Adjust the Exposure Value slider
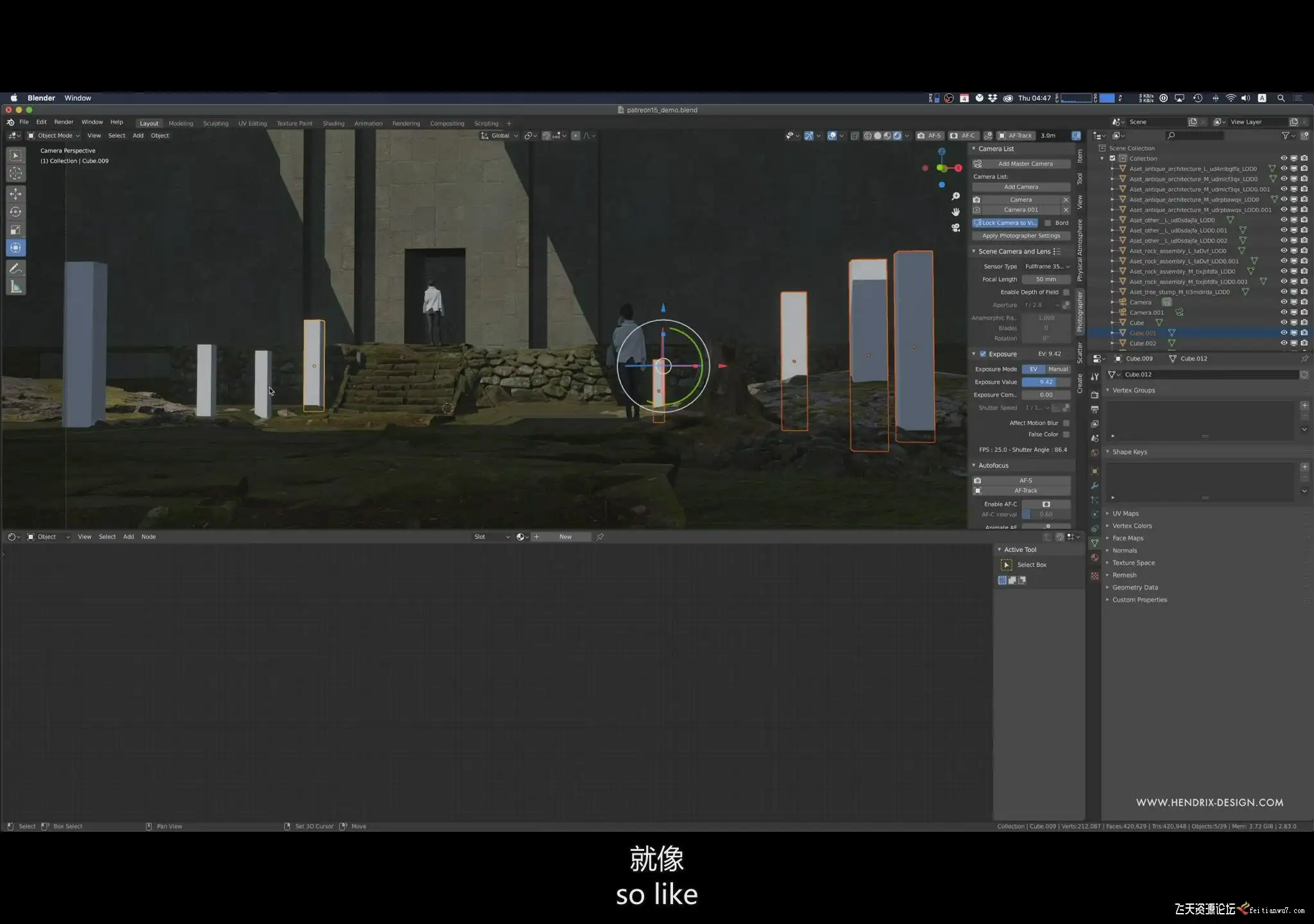This screenshot has width=1314, height=924. coord(1046,382)
